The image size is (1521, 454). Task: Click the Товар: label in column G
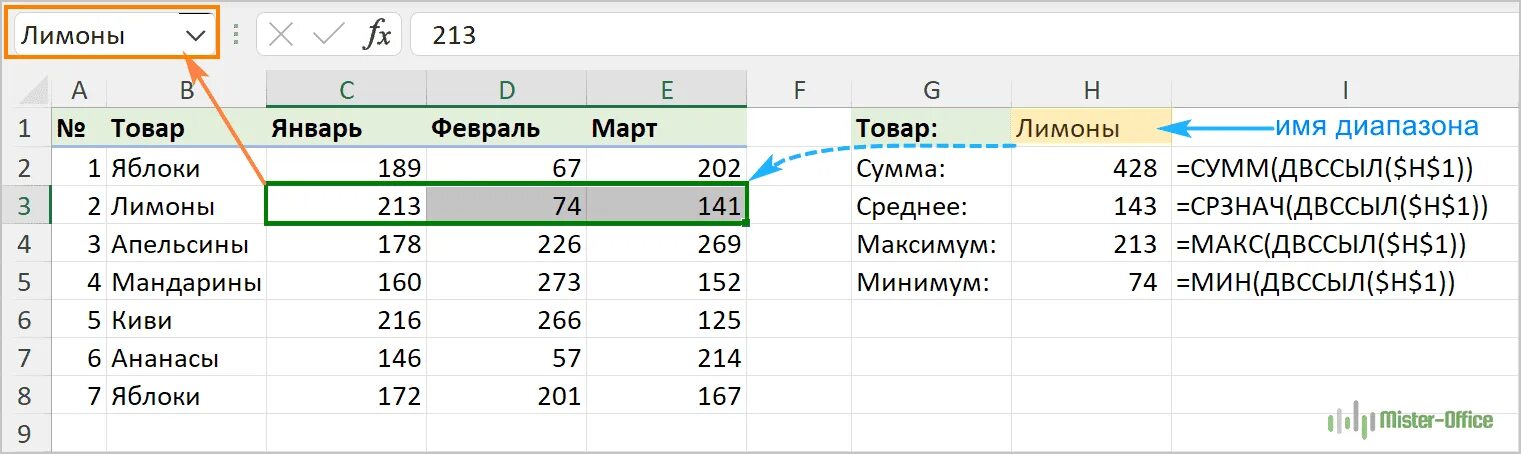[x=931, y=128]
